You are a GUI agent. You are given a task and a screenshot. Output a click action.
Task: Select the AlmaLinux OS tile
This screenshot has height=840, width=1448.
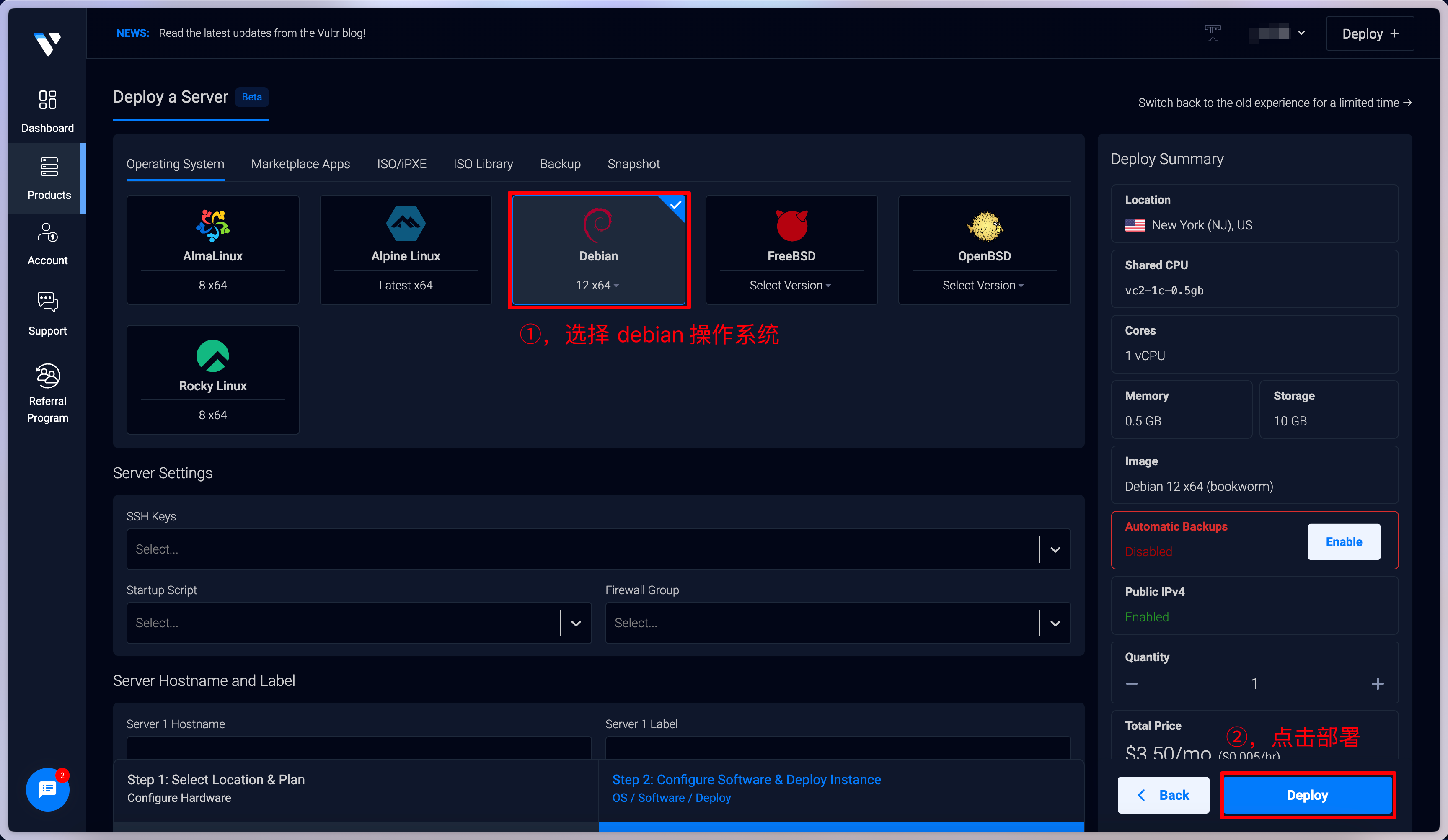(x=212, y=249)
